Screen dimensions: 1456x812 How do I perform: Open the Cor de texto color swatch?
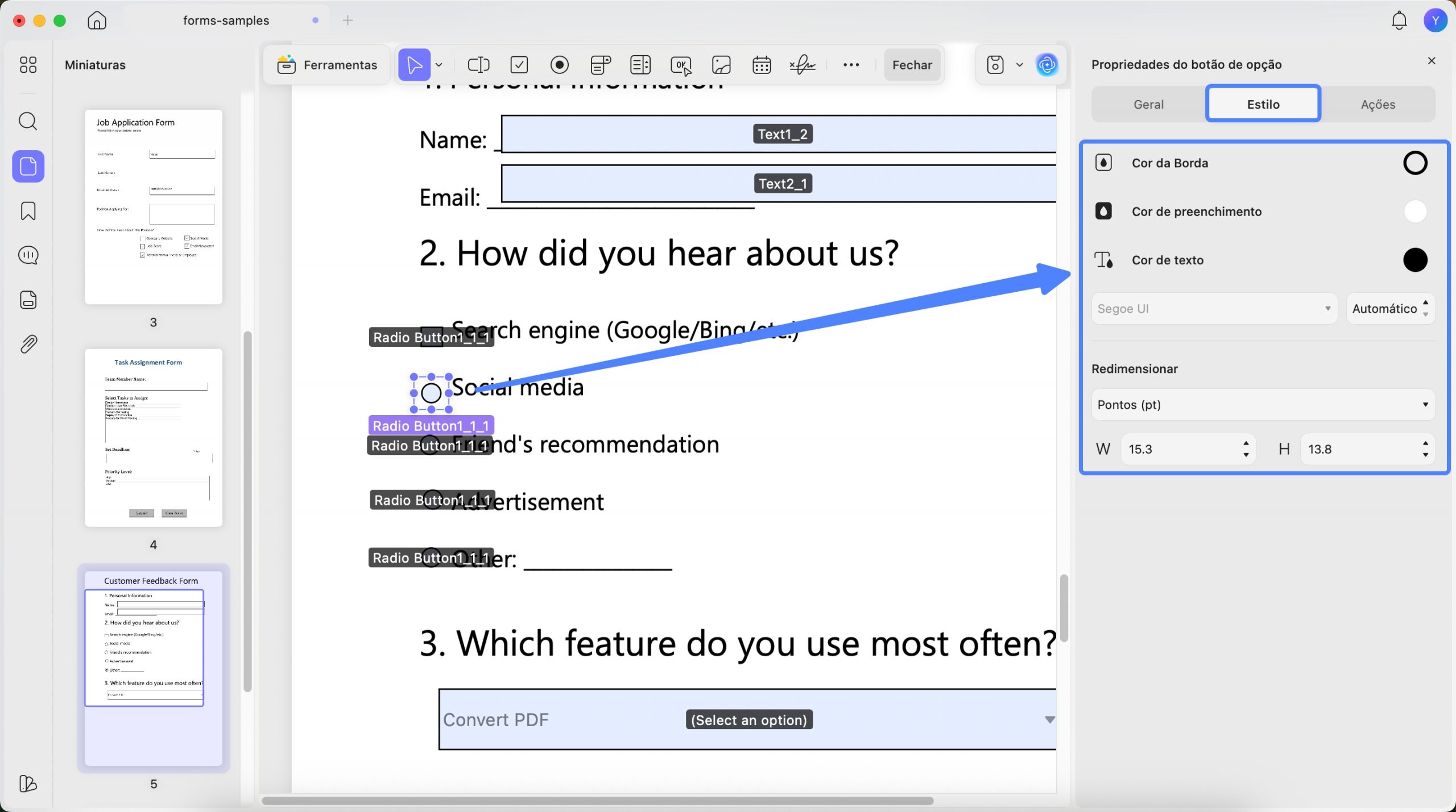coord(1415,260)
